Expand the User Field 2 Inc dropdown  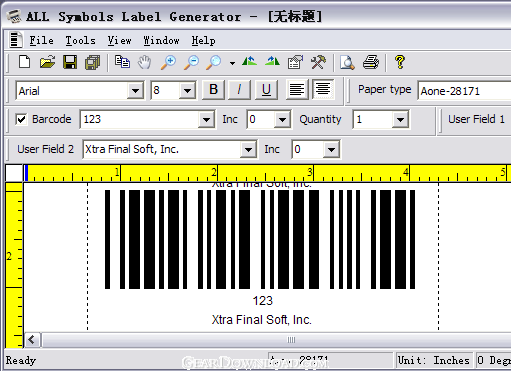pyautogui.click(x=331, y=149)
